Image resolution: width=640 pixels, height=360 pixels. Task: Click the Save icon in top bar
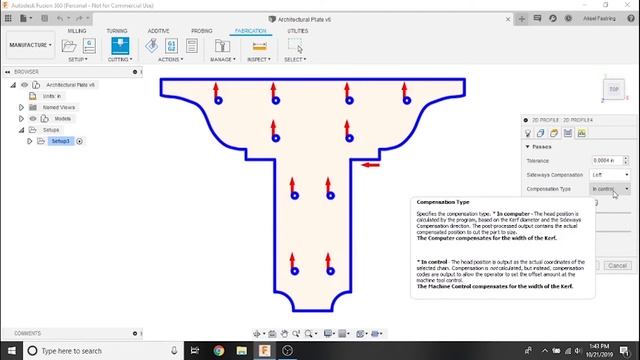[44, 18]
